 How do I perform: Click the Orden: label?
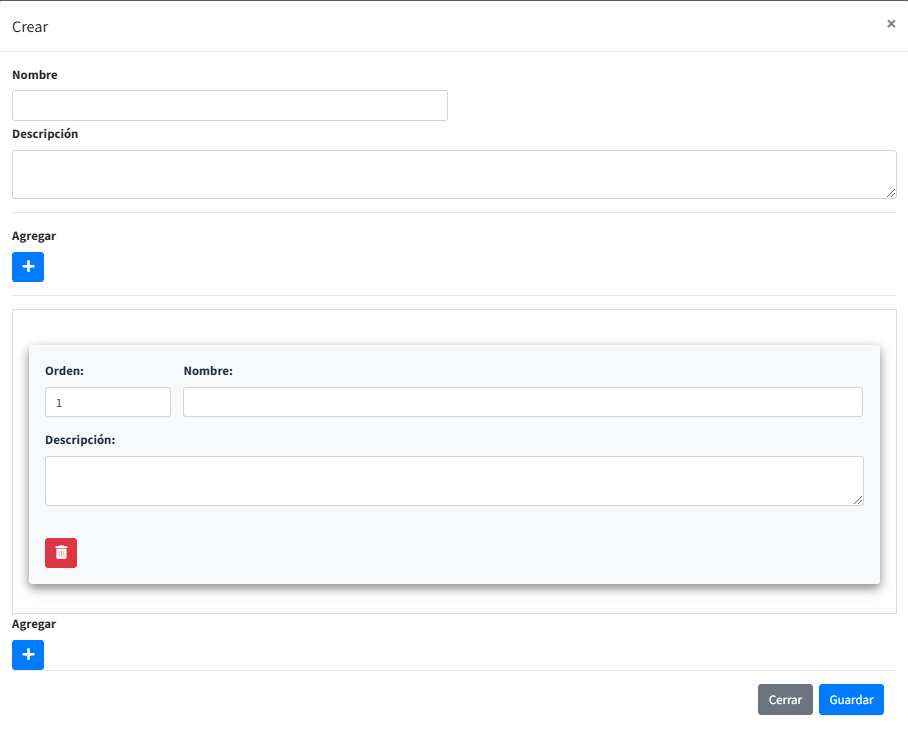click(64, 371)
